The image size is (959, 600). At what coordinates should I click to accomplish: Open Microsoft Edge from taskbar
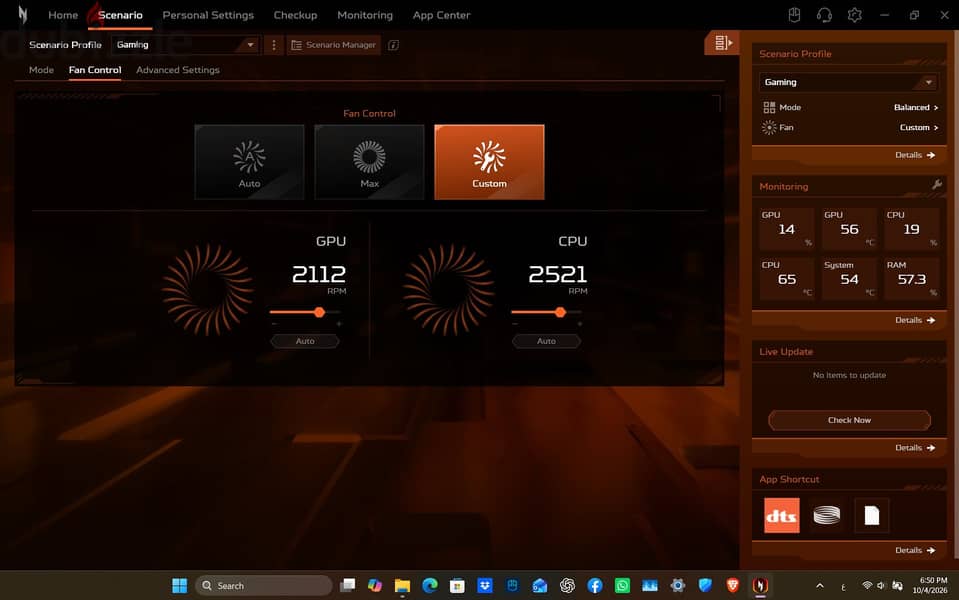(429, 585)
